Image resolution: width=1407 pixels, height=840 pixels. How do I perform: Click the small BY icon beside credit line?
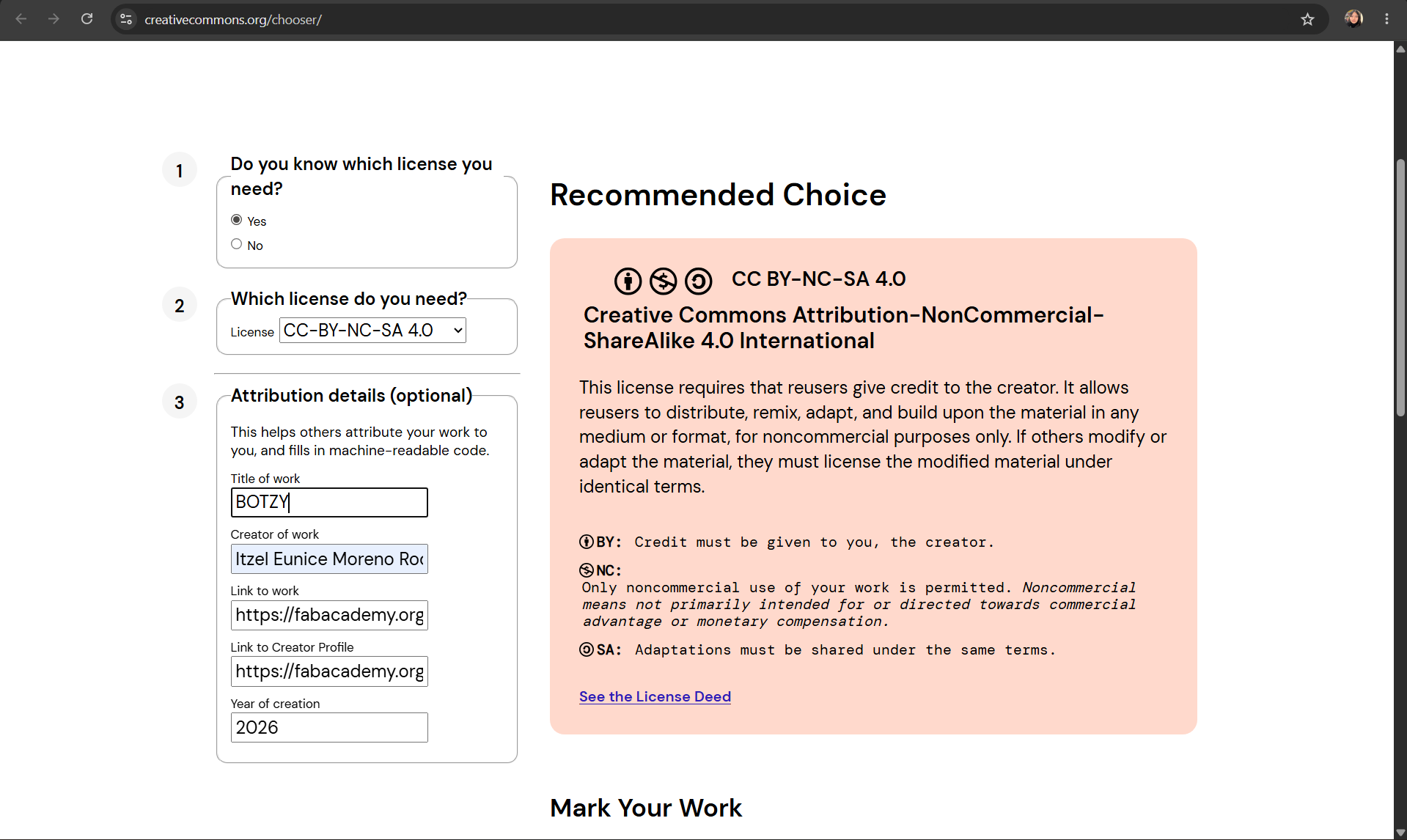click(587, 542)
